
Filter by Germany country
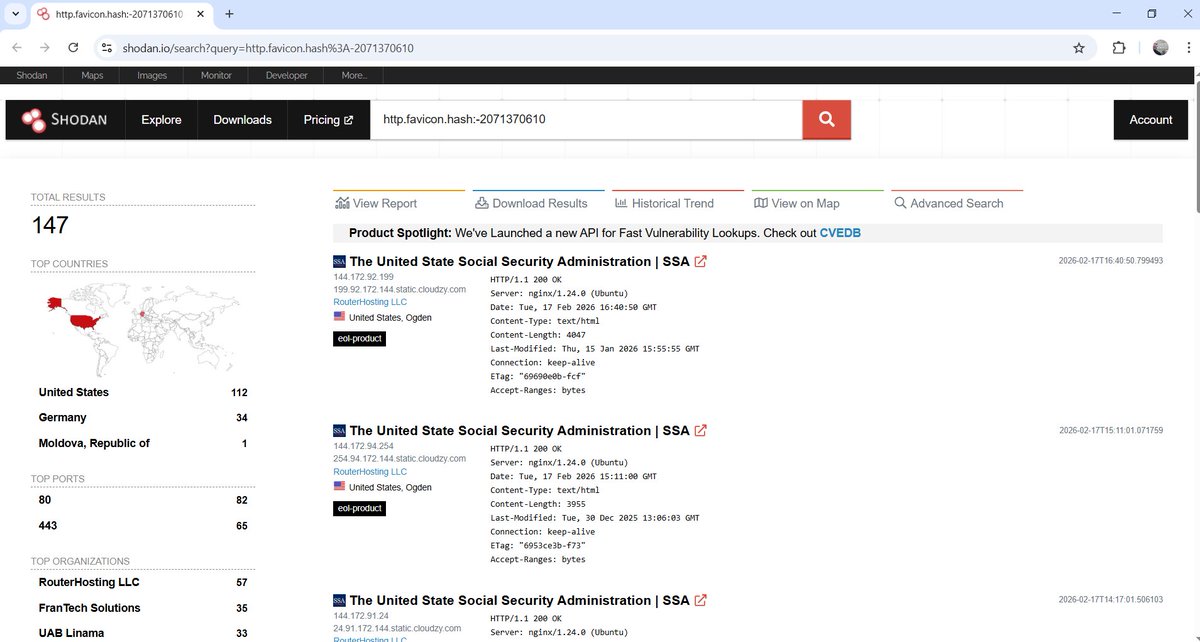tap(63, 418)
